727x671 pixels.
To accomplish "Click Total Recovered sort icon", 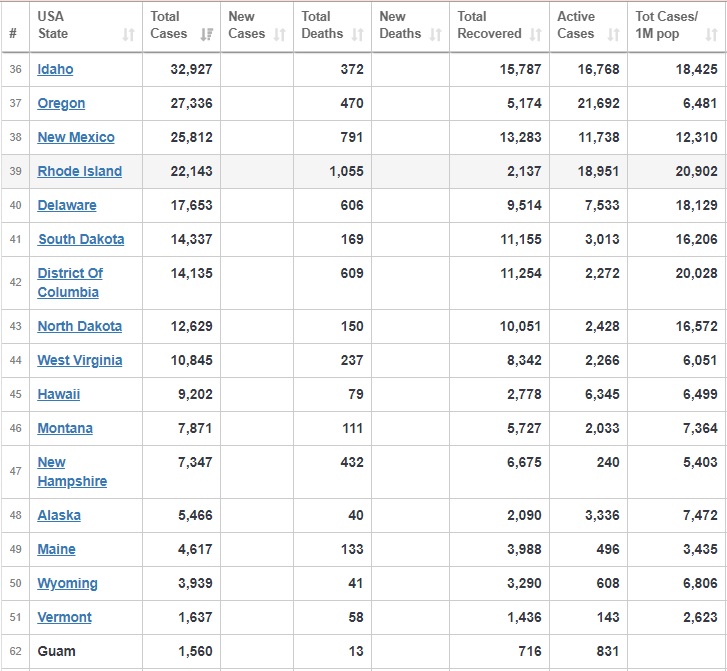I will (x=536, y=35).
